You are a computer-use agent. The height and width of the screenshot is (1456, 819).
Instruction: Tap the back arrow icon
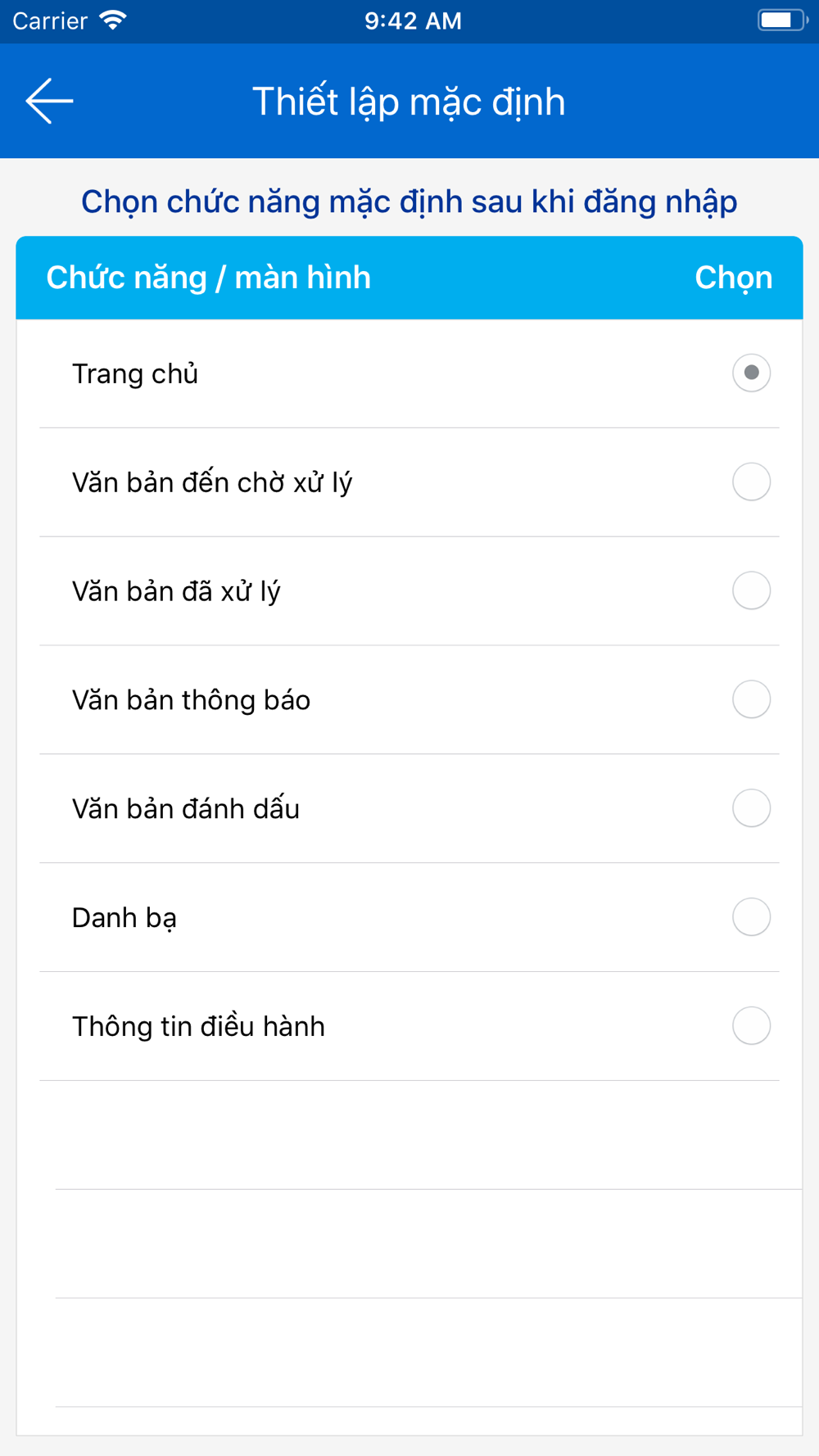50,101
